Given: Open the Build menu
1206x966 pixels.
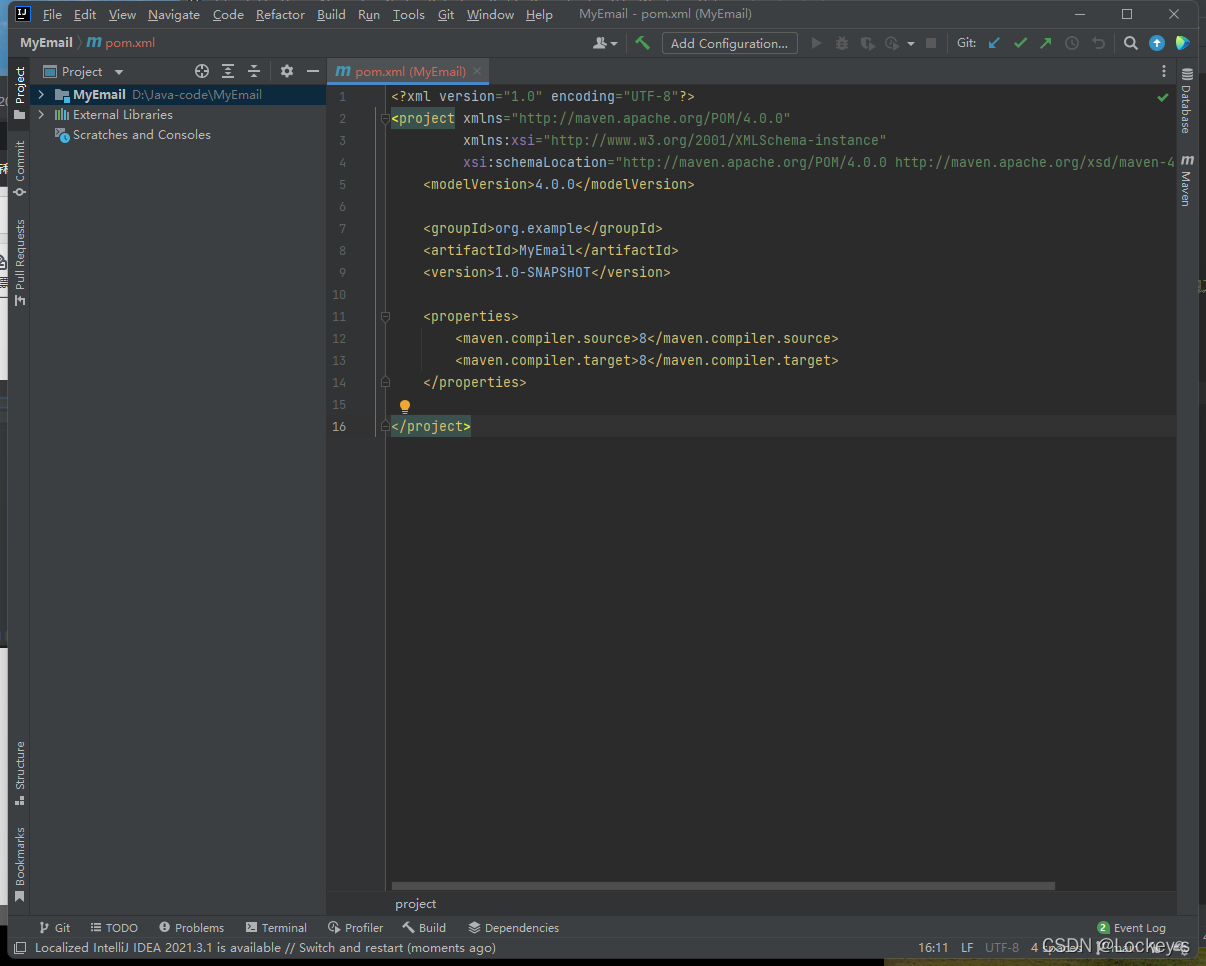Looking at the screenshot, I should pos(331,14).
